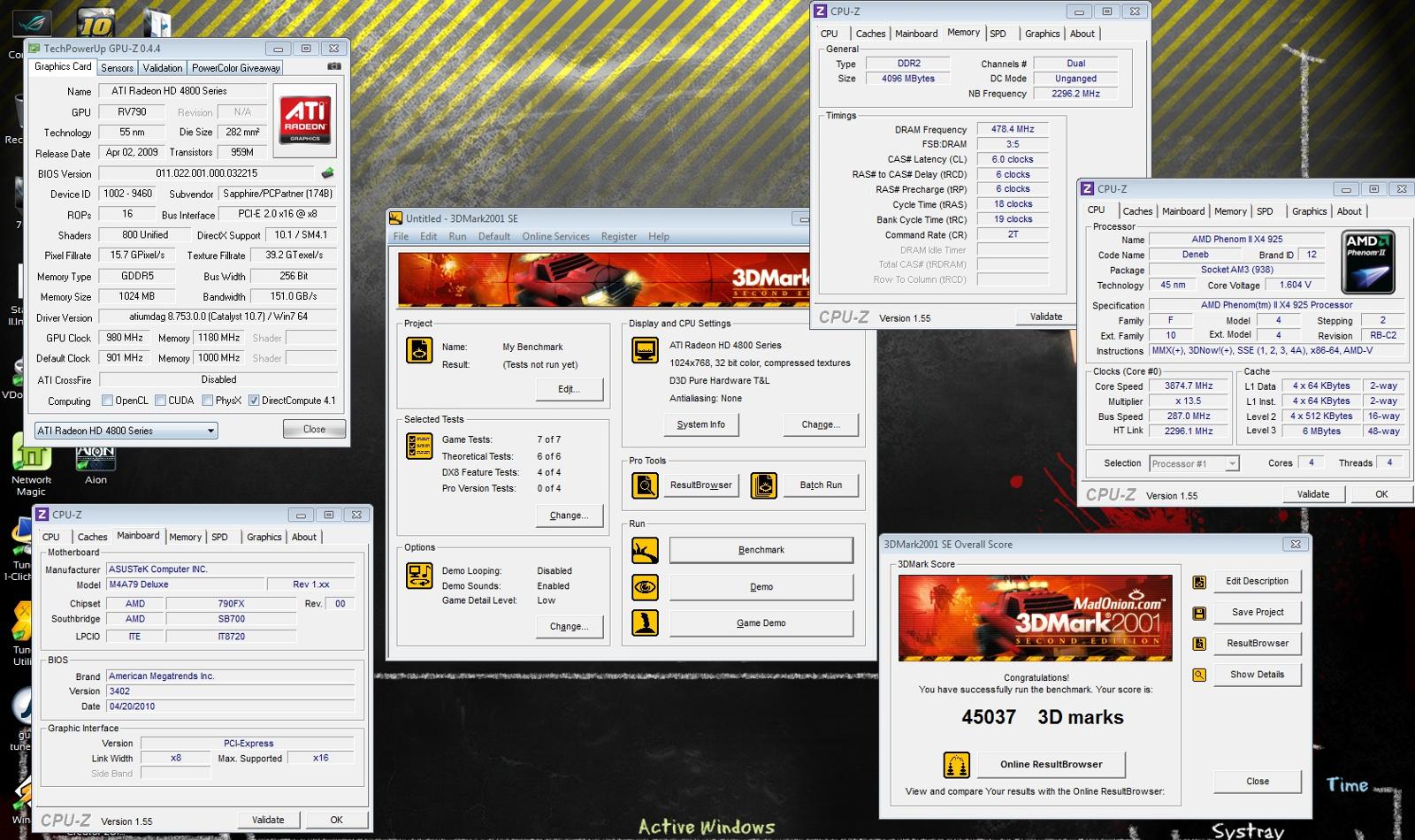Viewport: 1415px width, 840px height.
Task: Click the Core Speed 3874.7 MHz field
Action: pos(1188,386)
